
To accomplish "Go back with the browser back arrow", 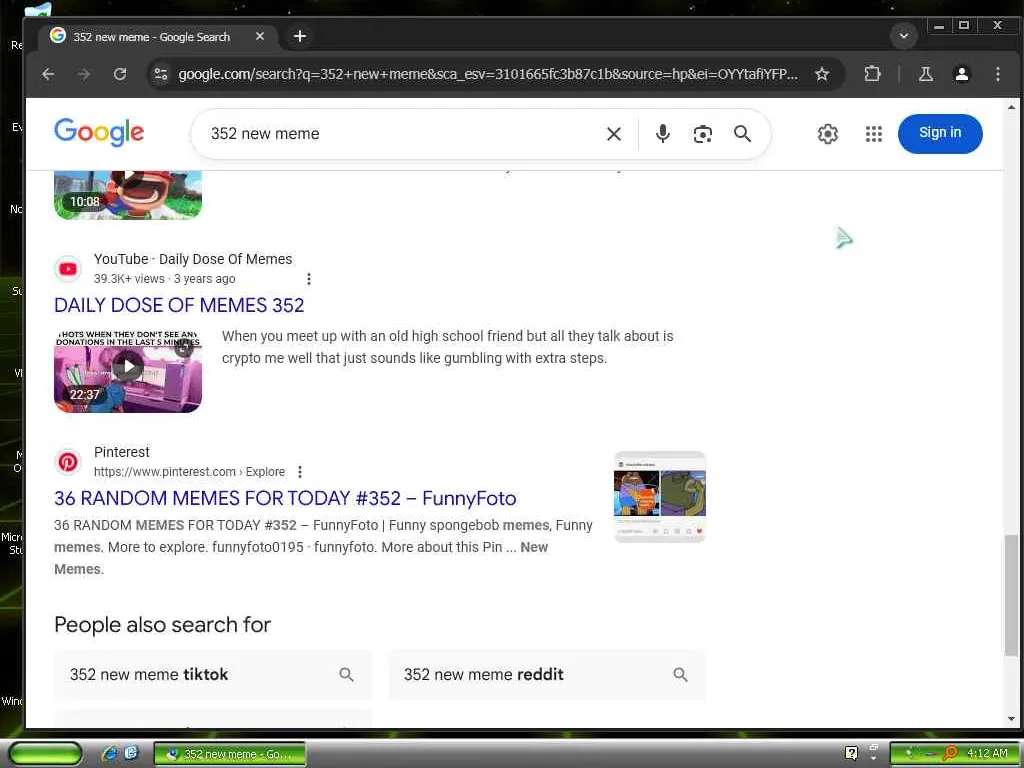I will (x=48, y=74).
